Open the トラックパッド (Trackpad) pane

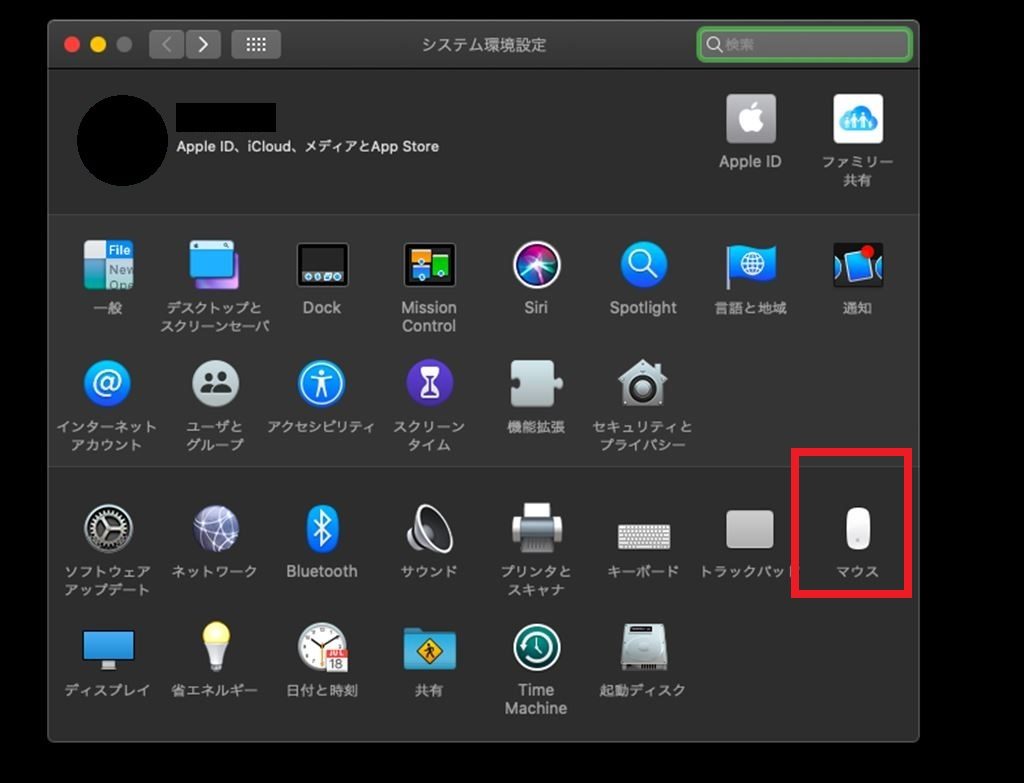point(749,530)
